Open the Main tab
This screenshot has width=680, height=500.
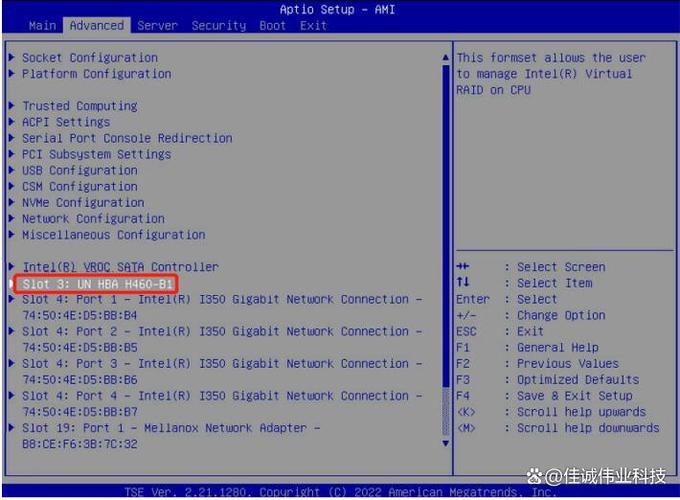(42, 25)
